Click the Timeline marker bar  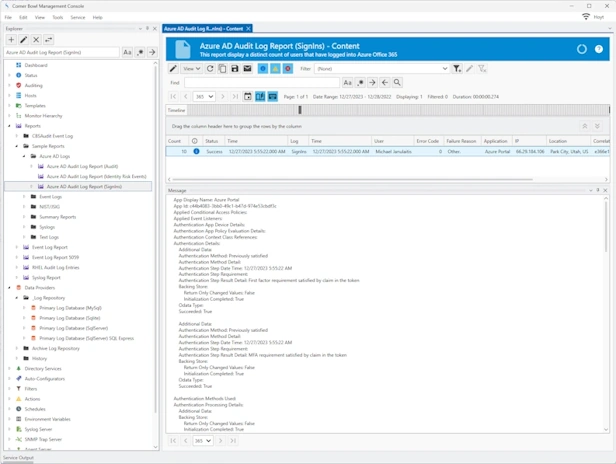[300, 110]
